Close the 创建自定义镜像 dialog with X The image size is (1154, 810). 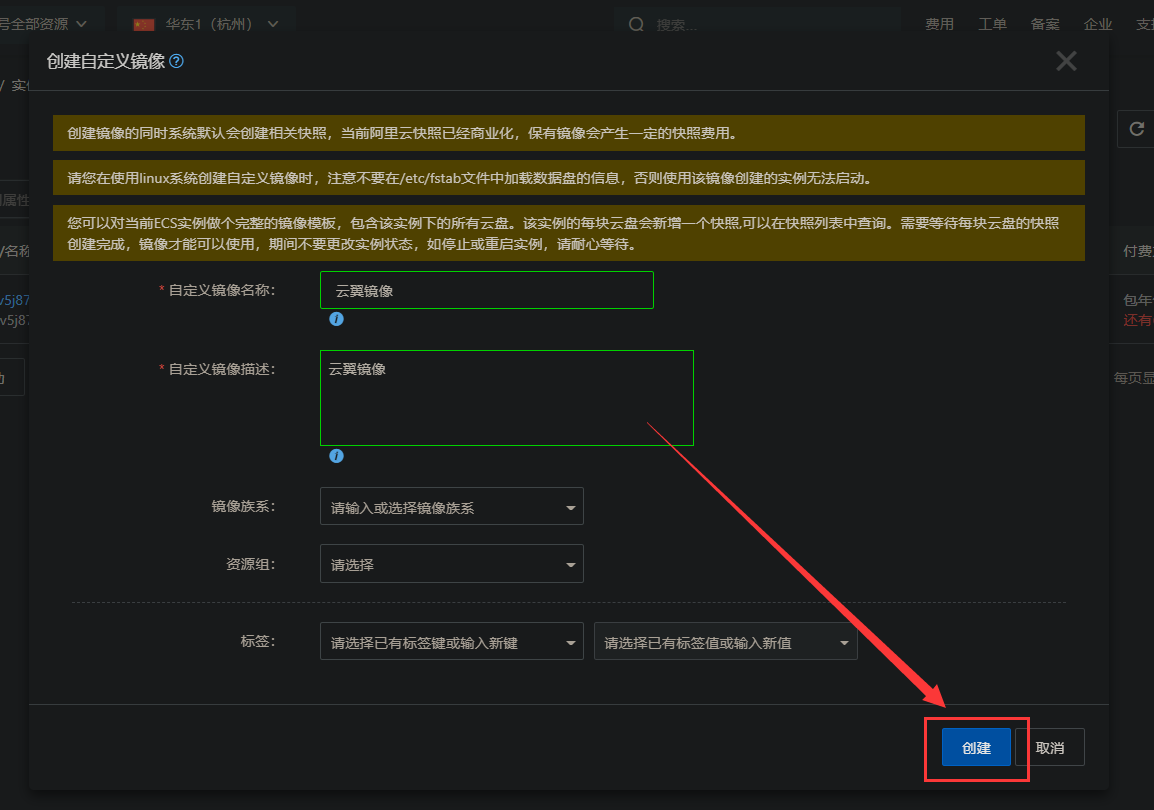tap(1066, 61)
